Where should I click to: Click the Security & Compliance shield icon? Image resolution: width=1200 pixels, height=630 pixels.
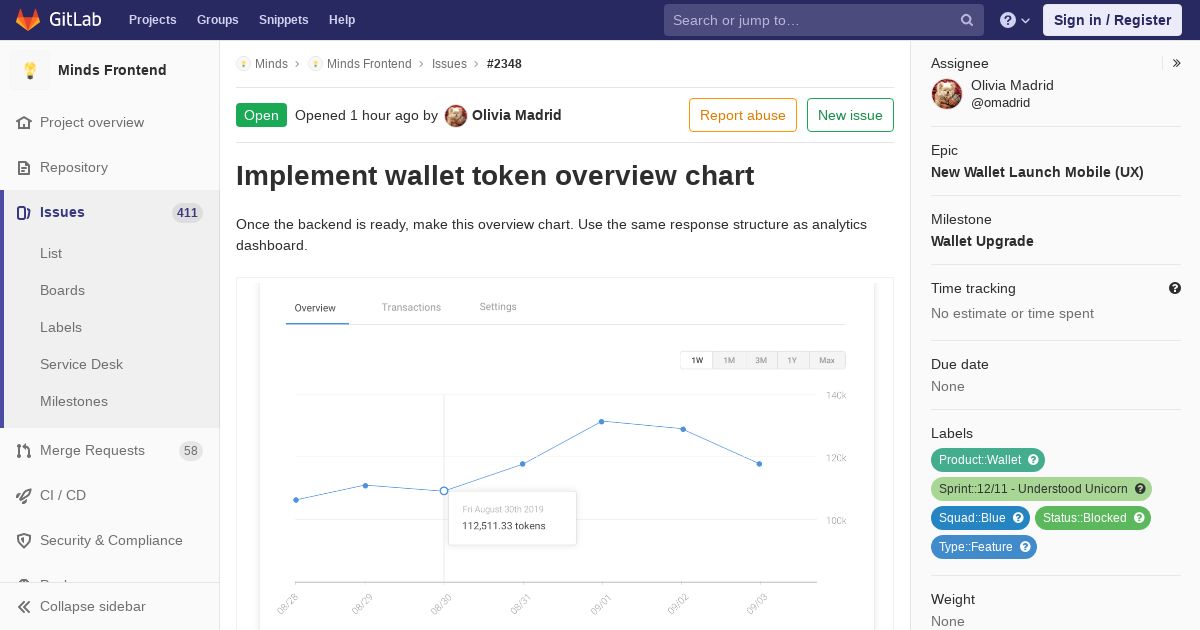tap(24, 541)
